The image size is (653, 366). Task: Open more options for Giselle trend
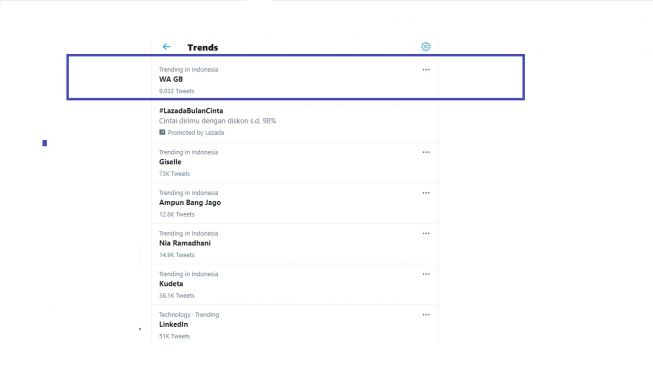pos(426,152)
